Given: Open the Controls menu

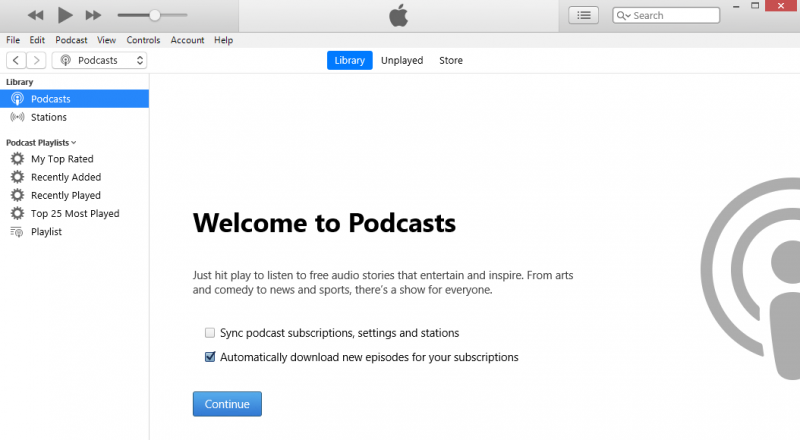Looking at the screenshot, I should (x=143, y=40).
